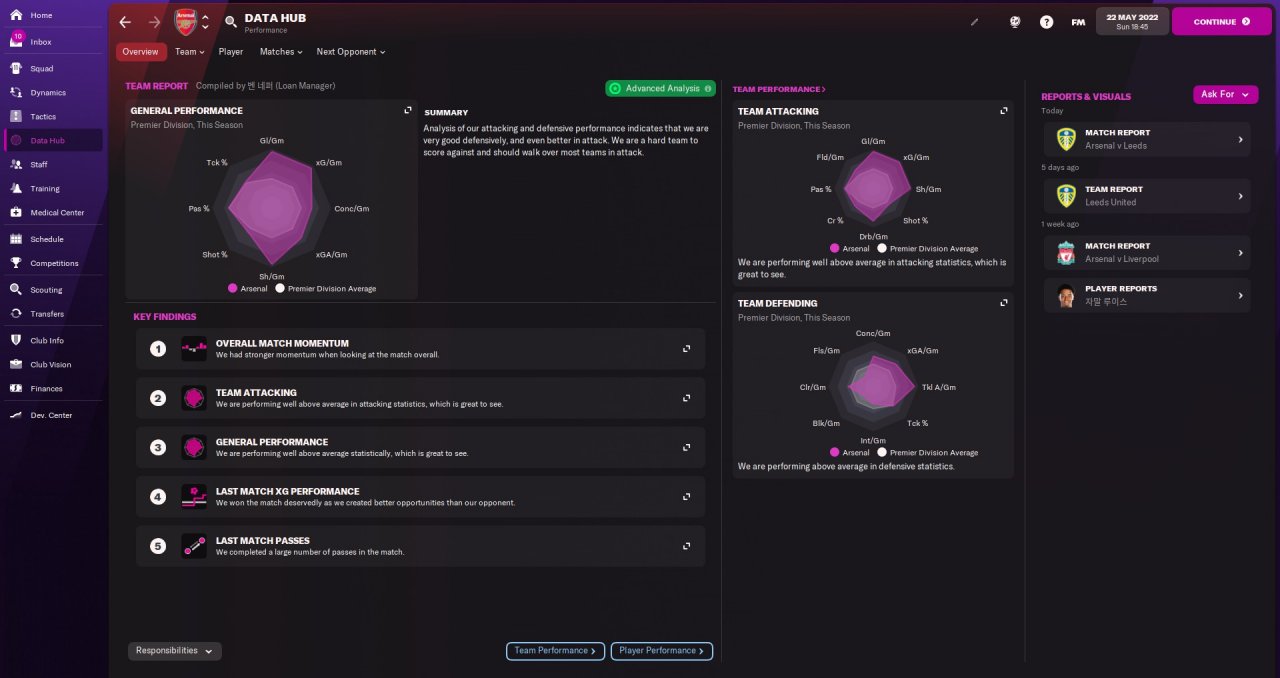Expand the Team Defending chart

1003,303
